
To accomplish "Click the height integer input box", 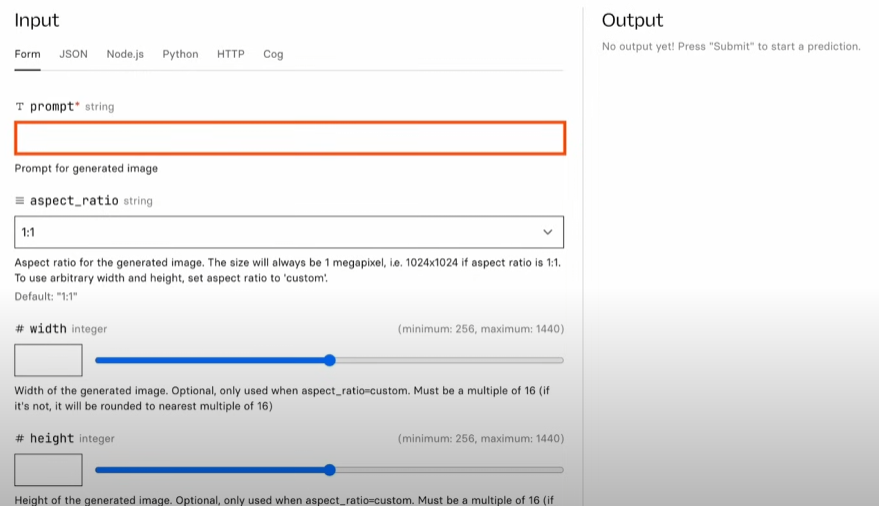I will (48, 470).
